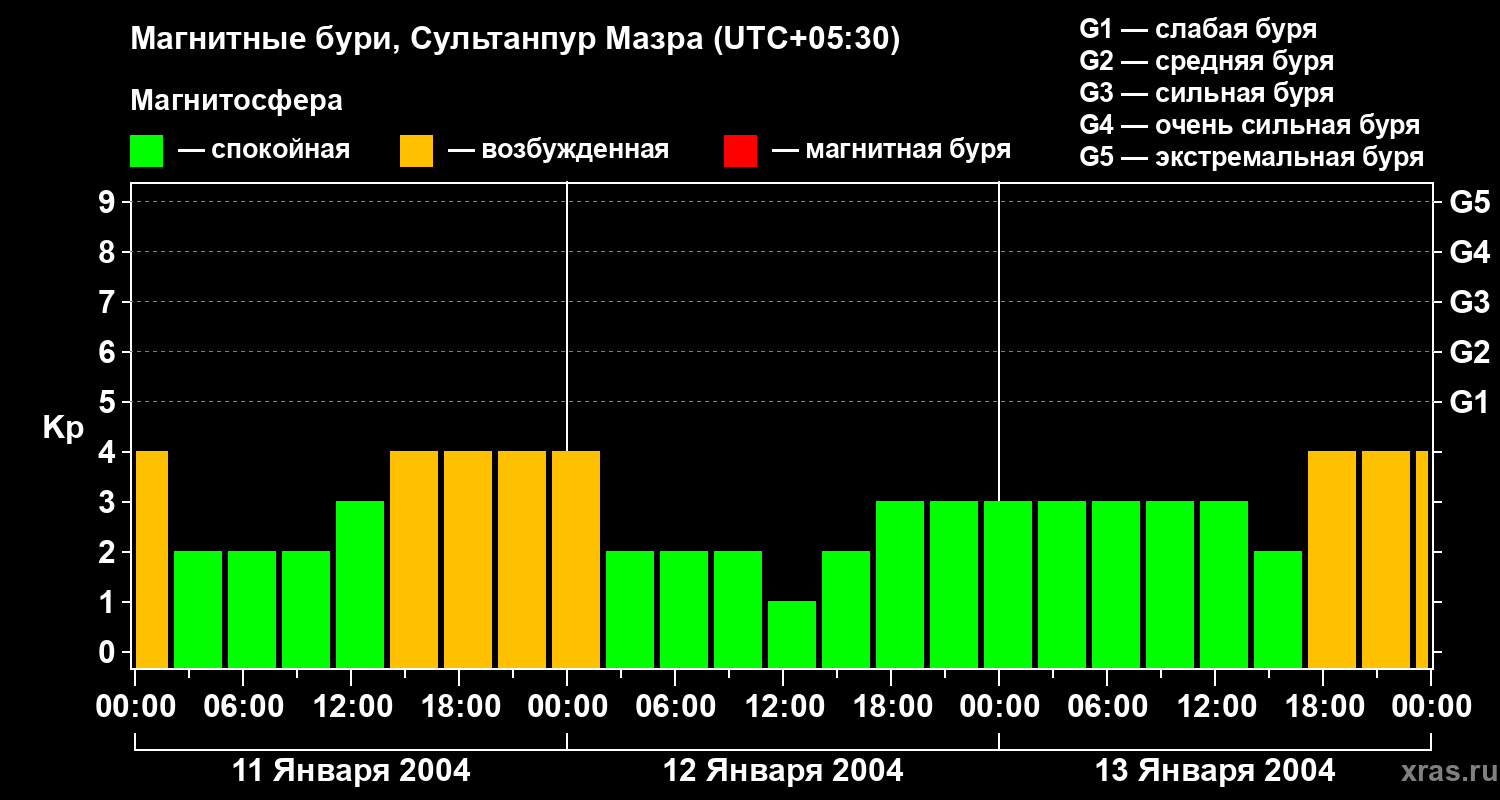
Task: Click the 18:00 time label for 13 January
Action: tap(1323, 707)
